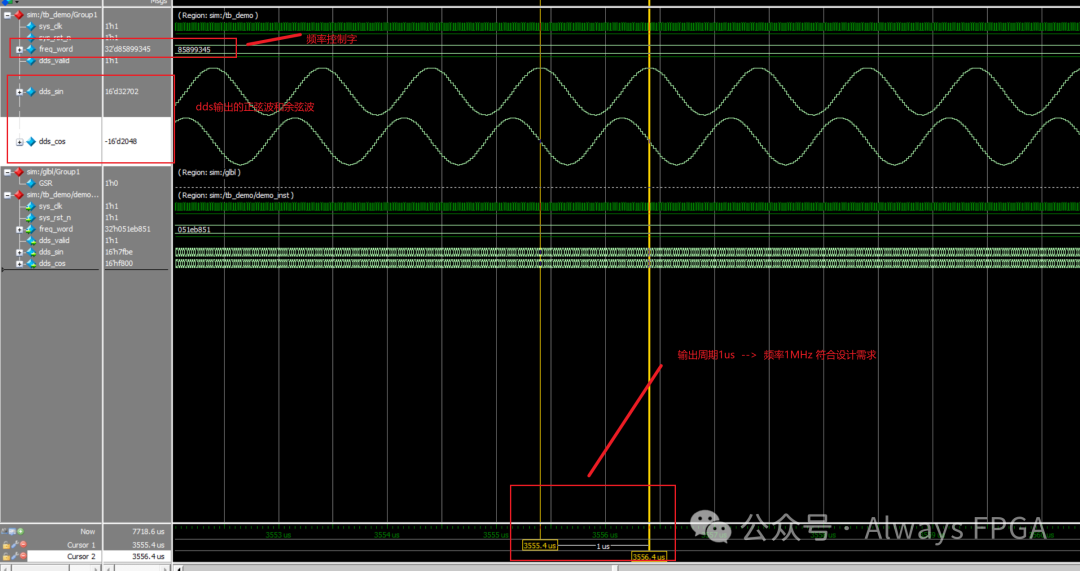
Task: Click the blue signal icon beside dds_valid in tb_demo/Group1
Action: coord(30,61)
